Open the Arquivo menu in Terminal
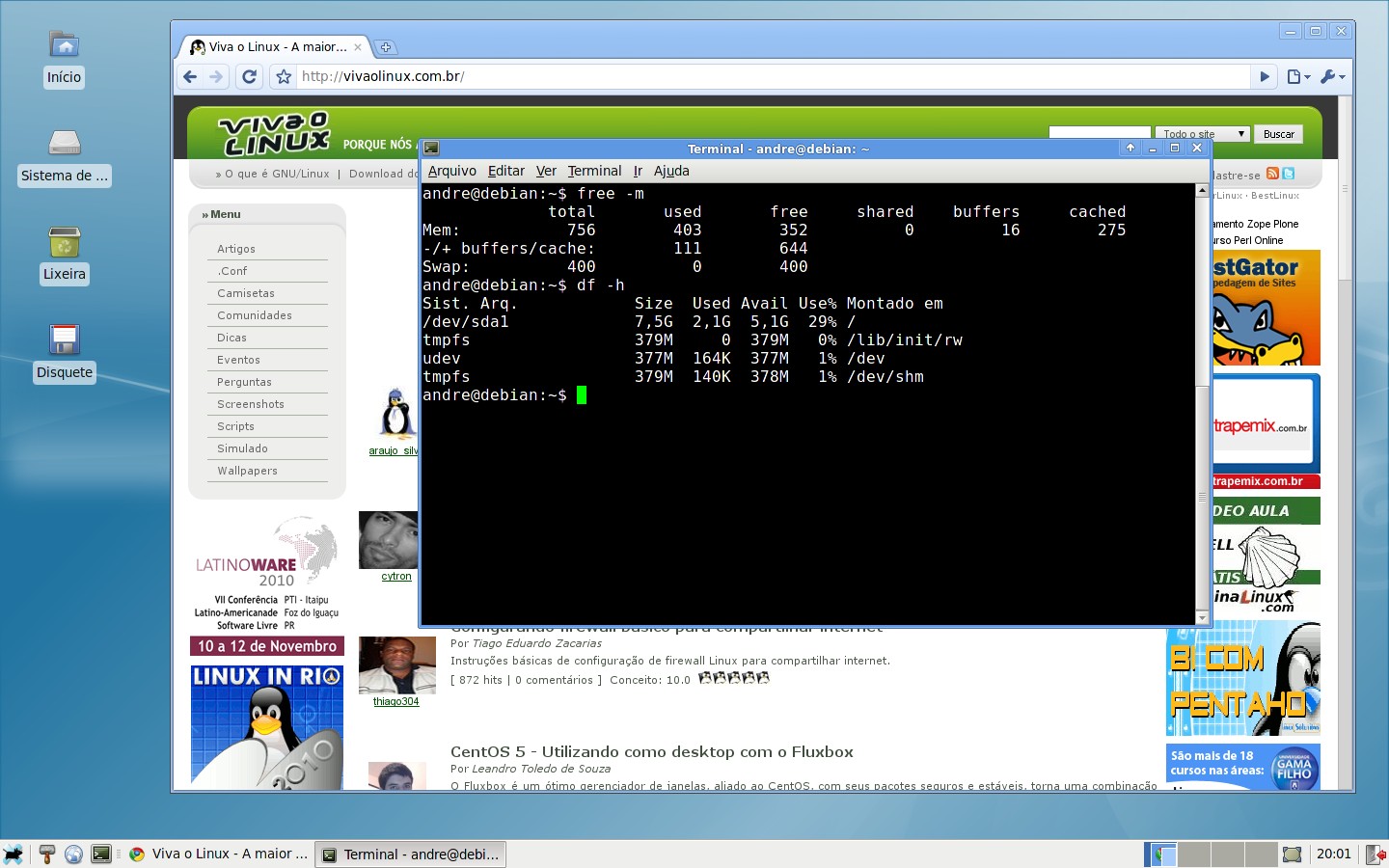This screenshot has height=868, width=1389. coord(452,171)
